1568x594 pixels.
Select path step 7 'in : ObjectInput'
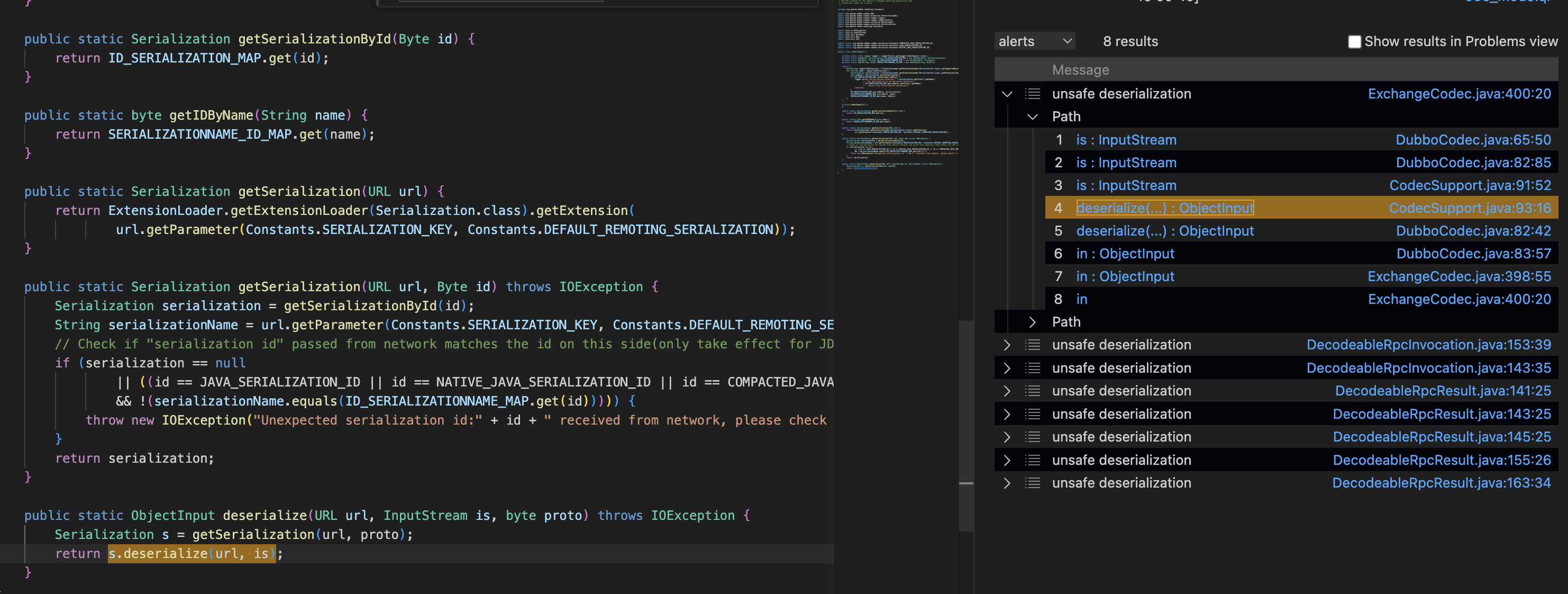[1125, 276]
